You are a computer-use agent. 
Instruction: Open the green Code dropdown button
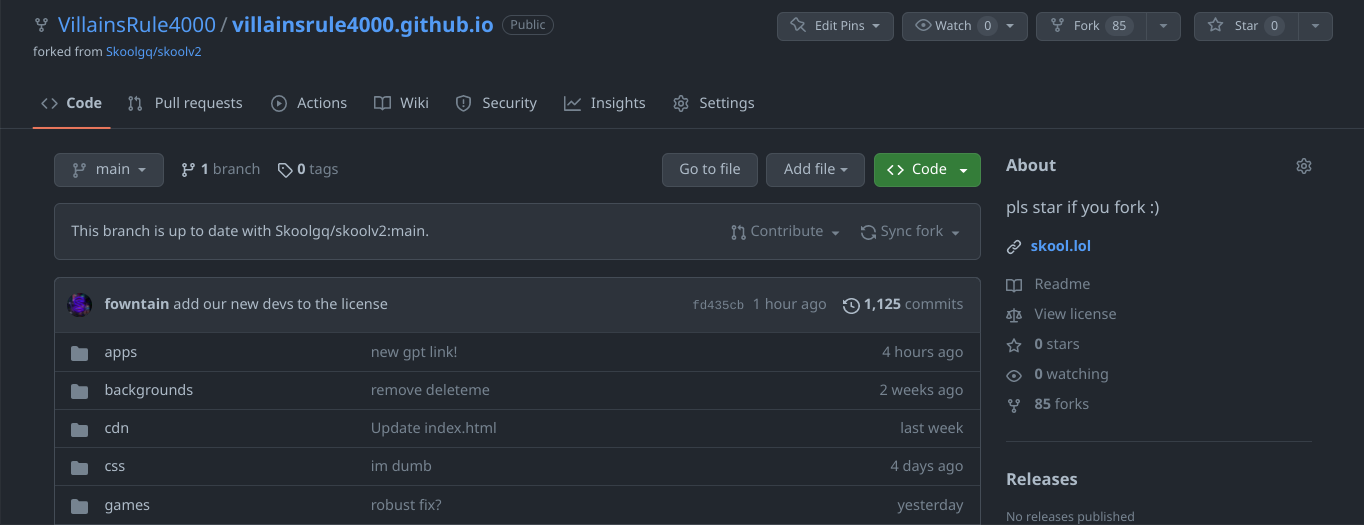coord(927,170)
